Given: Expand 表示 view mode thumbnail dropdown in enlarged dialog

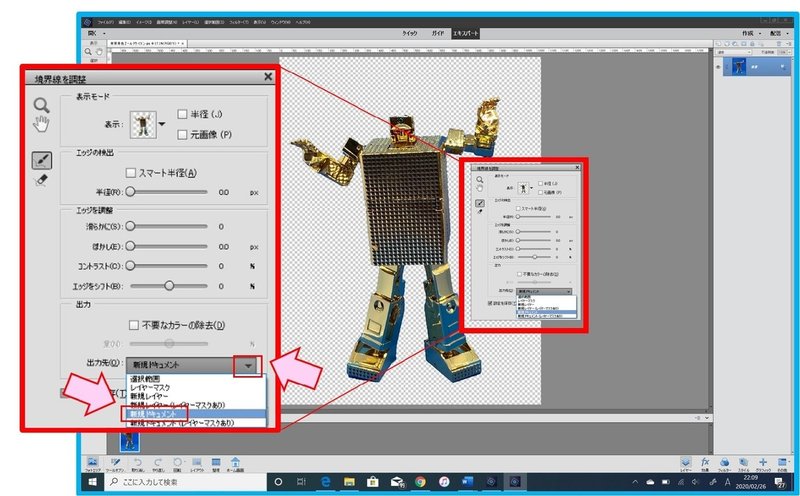Looking at the screenshot, I should (x=162, y=124).
